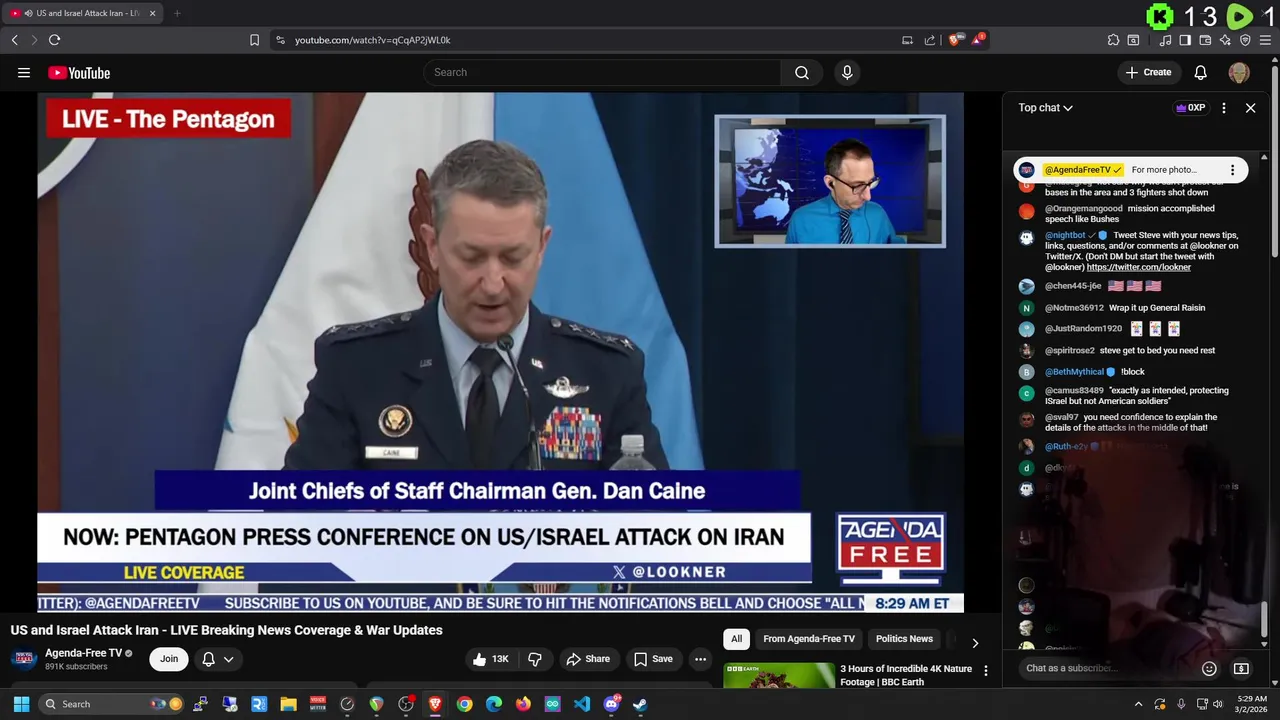Open the taskbar clock and date
Screen dimensions: 1280x720
point(1252,704)
